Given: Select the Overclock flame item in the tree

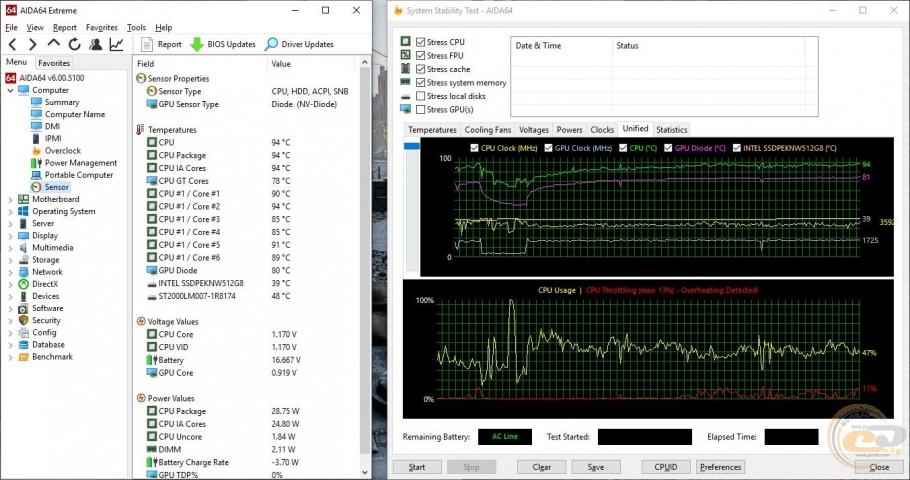Looking at the screenshot, I should (x=57, y=150).
